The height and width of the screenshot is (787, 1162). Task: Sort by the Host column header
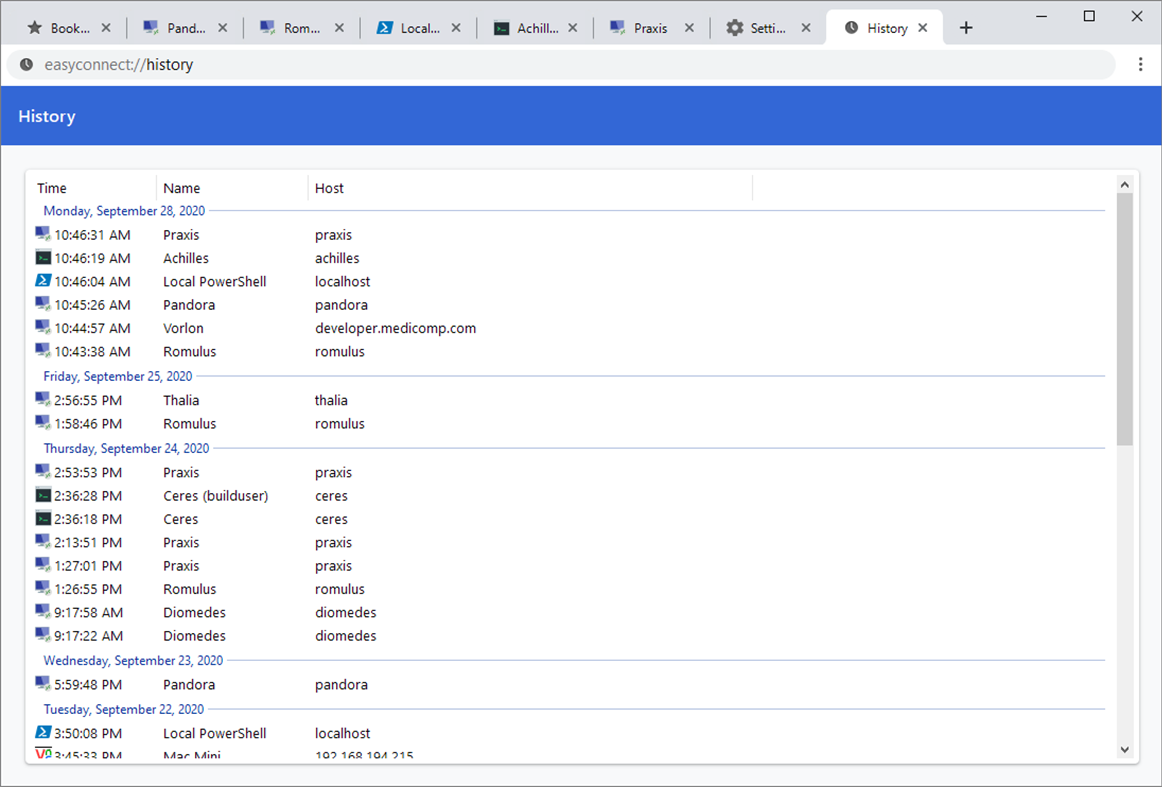click(x=530, y=188)
